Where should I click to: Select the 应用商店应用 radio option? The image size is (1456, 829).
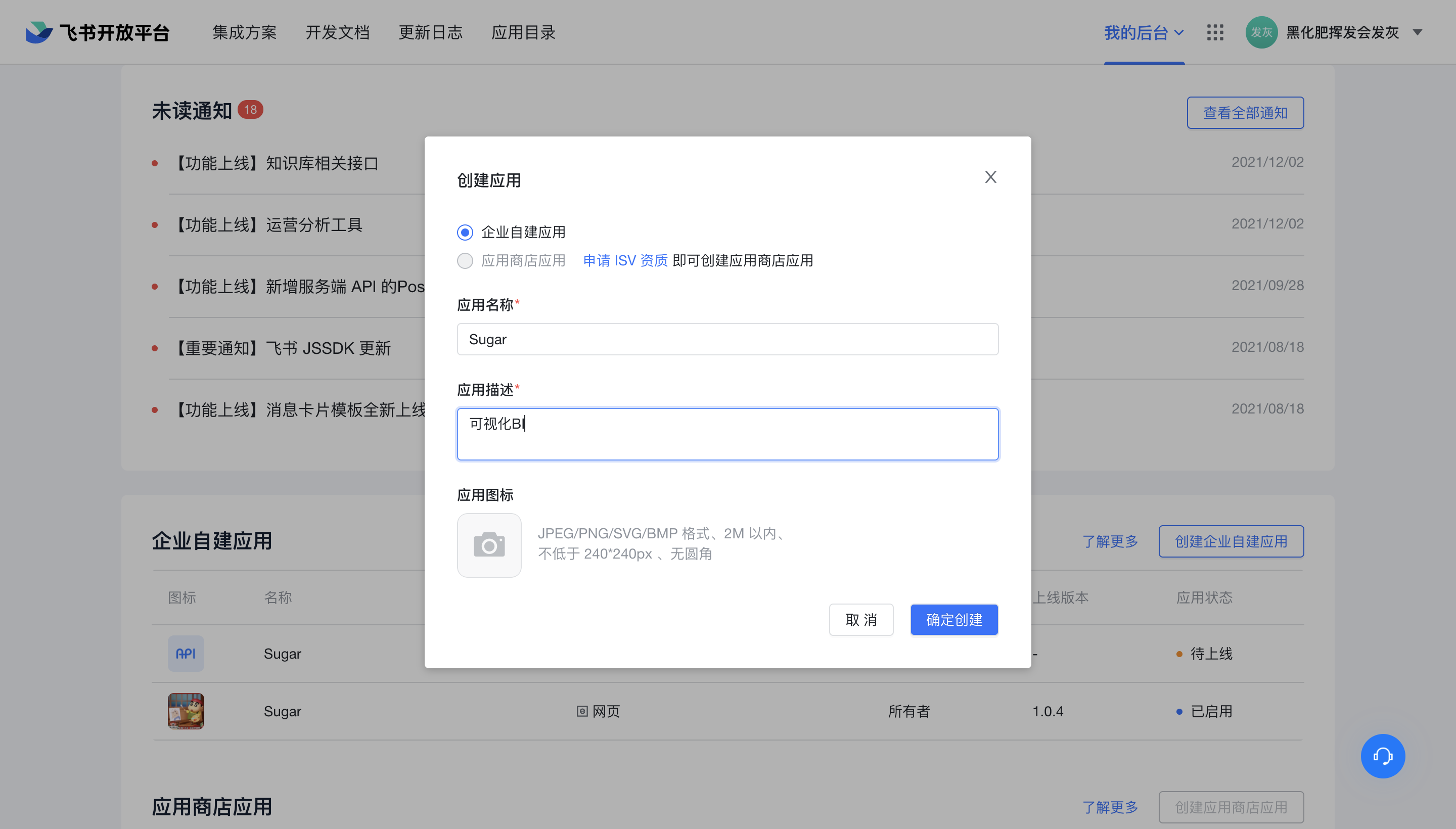(465, 261)
